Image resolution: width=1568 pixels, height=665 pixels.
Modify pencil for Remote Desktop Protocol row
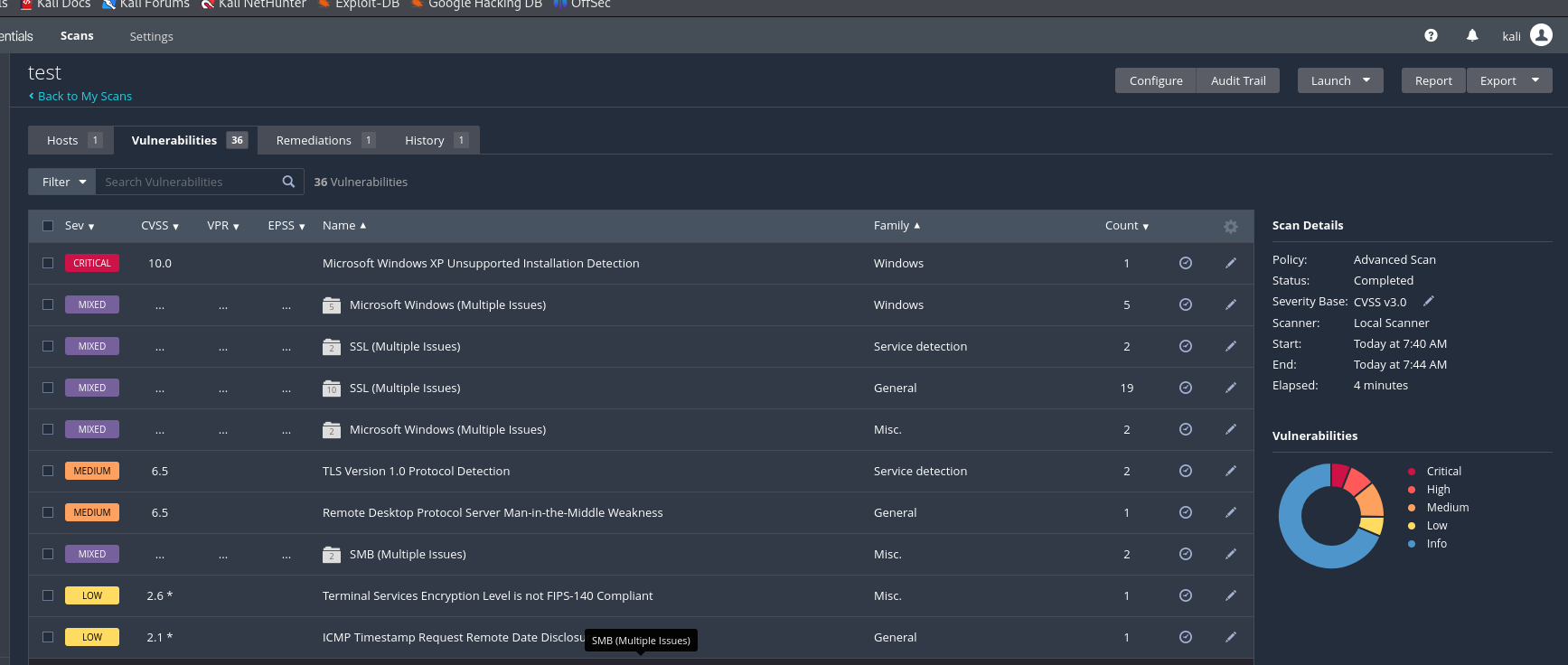(1231, 512)
